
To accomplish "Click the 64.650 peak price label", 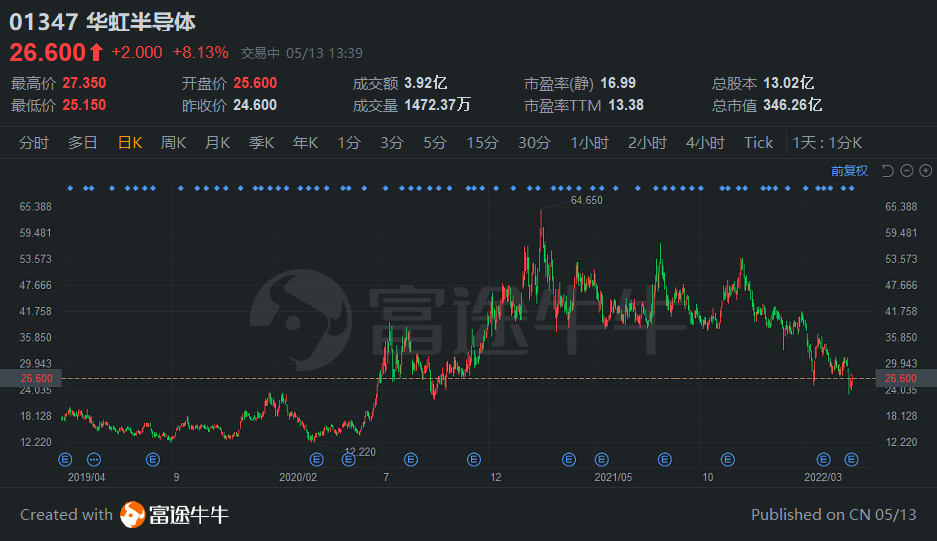I will [x=586, y=200].
